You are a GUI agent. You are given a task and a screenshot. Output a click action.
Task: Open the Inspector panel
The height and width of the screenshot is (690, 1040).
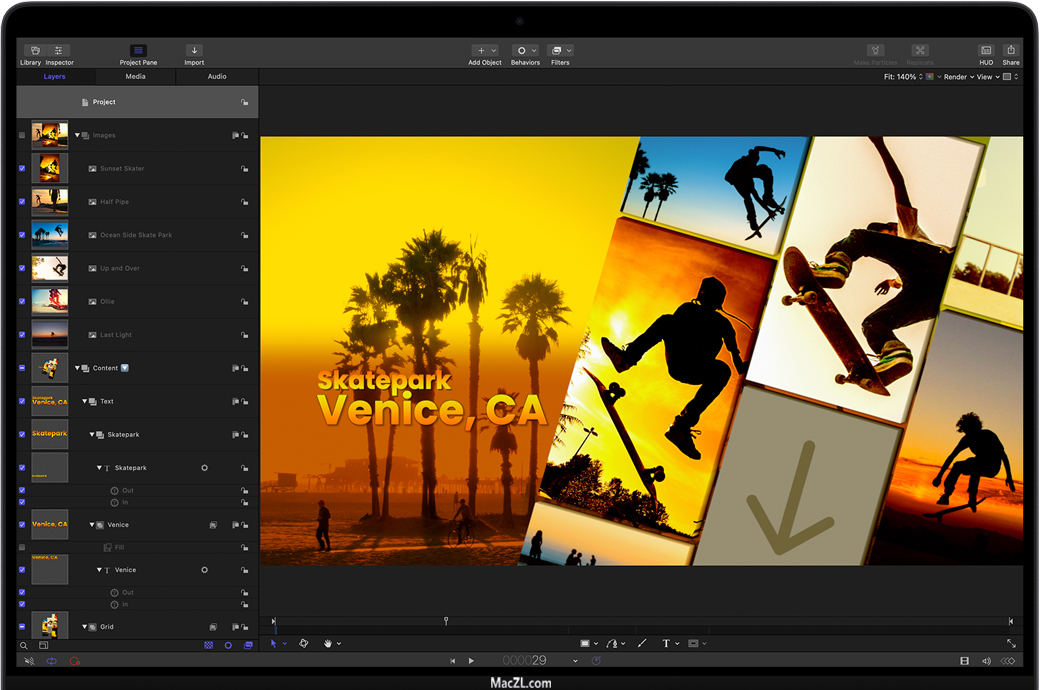[x=59, y=51]
